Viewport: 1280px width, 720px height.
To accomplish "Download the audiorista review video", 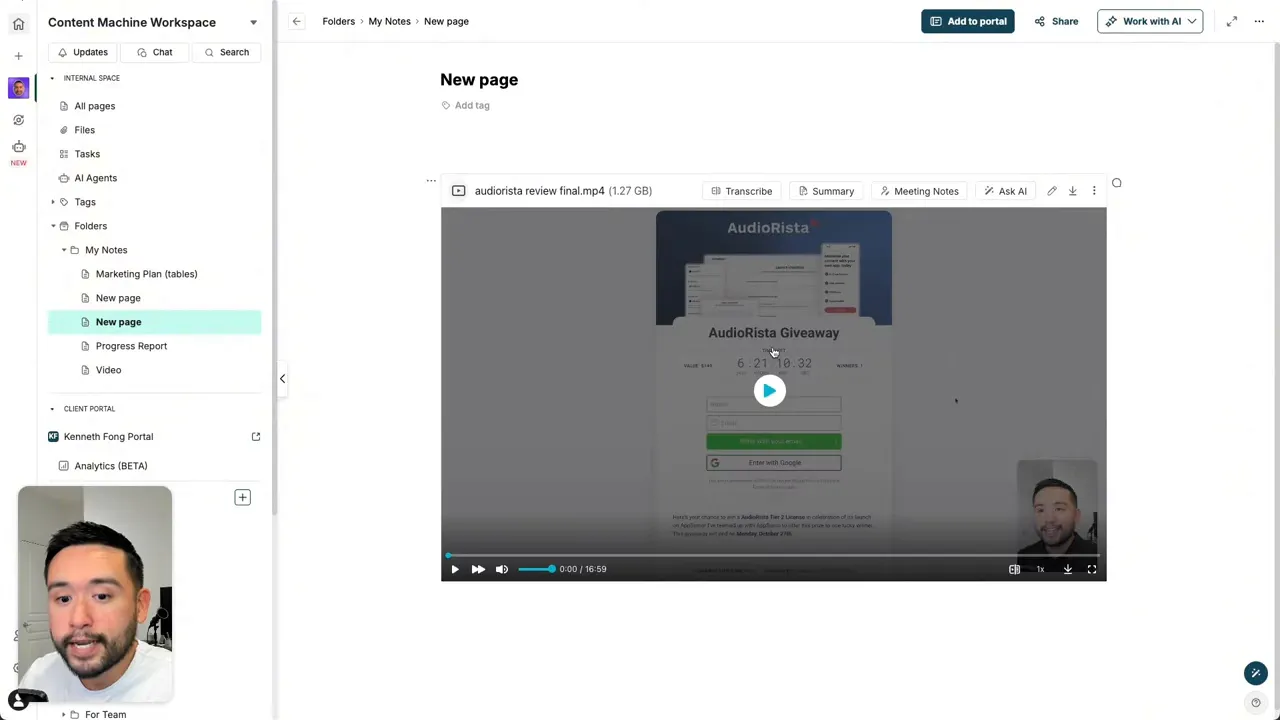I will 1072,190.
